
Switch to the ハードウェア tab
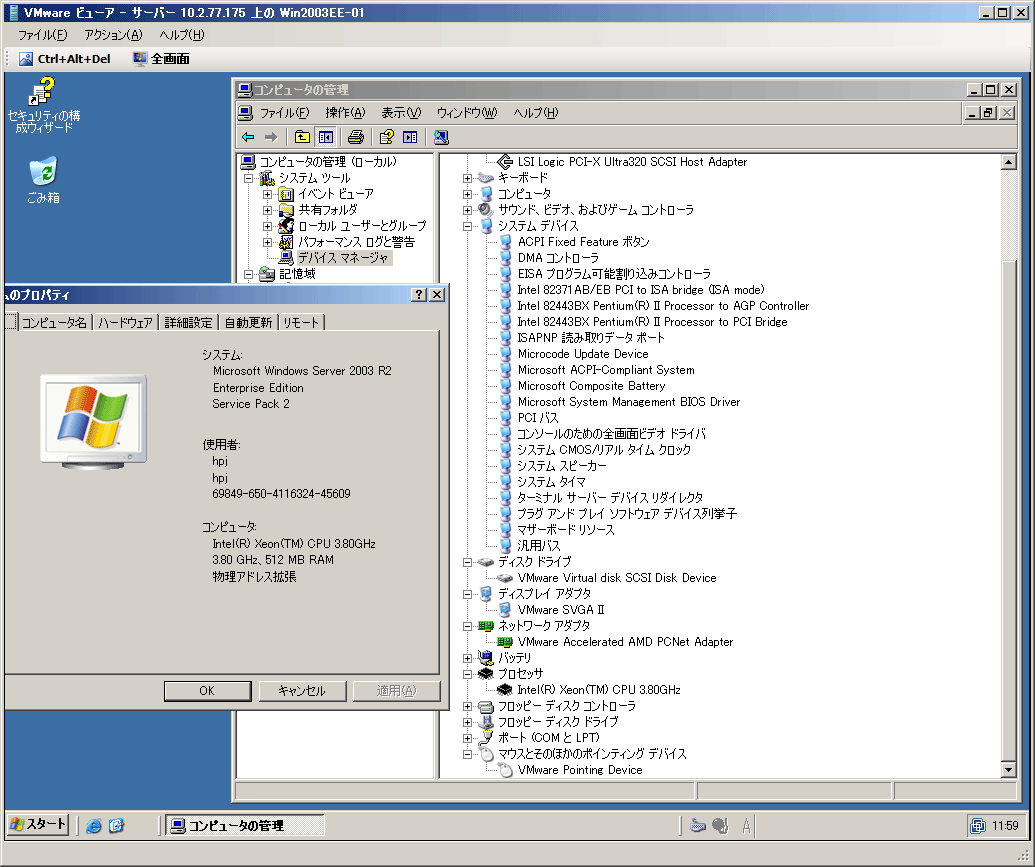pos(125,322)
